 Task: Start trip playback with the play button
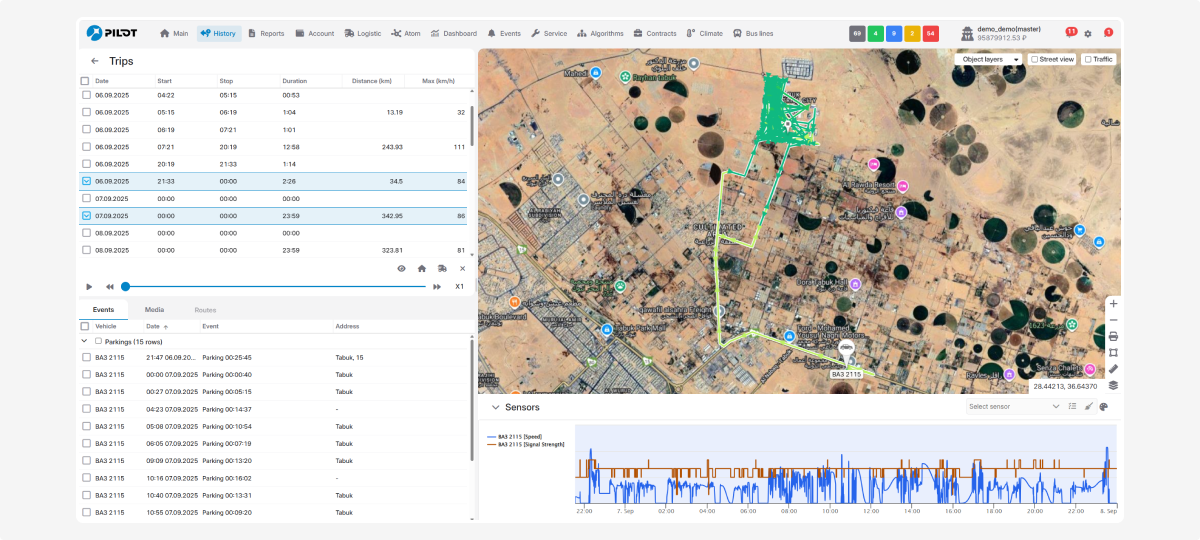click(89, 287)
